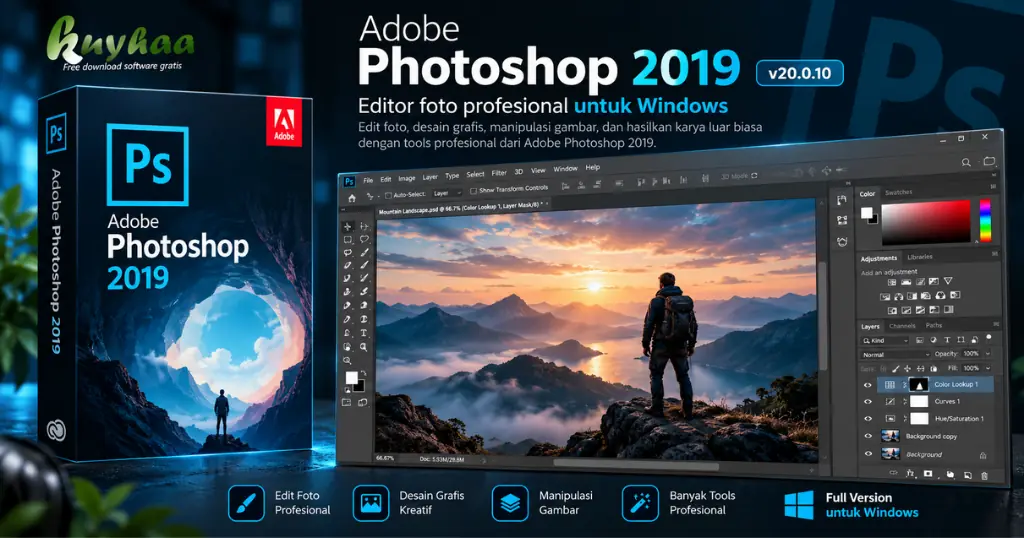Click the Creative Cloud logo on the box

pyautogui.click(x=56, y=430)
